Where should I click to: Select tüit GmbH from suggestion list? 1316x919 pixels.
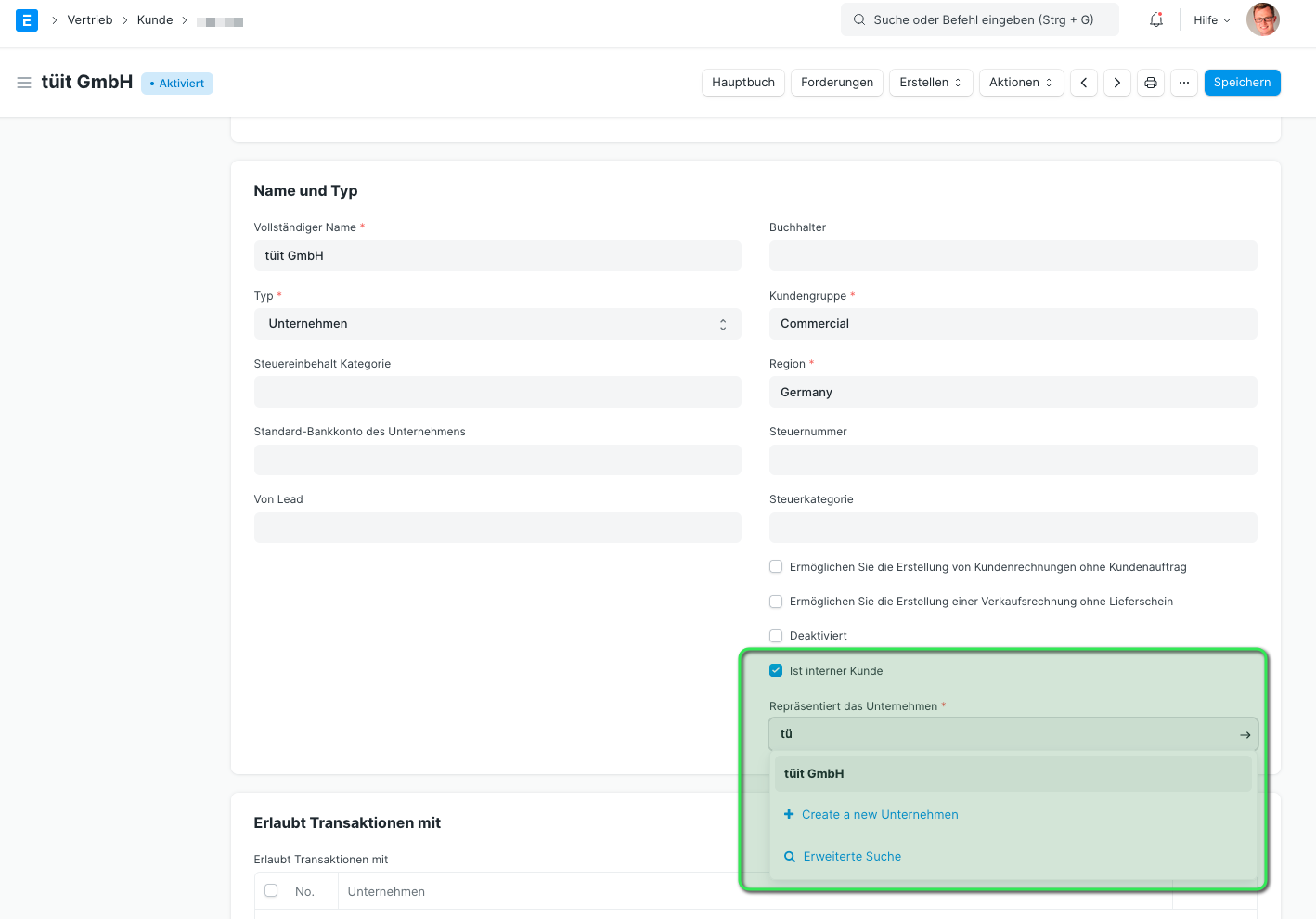(x=1013, y=773)
